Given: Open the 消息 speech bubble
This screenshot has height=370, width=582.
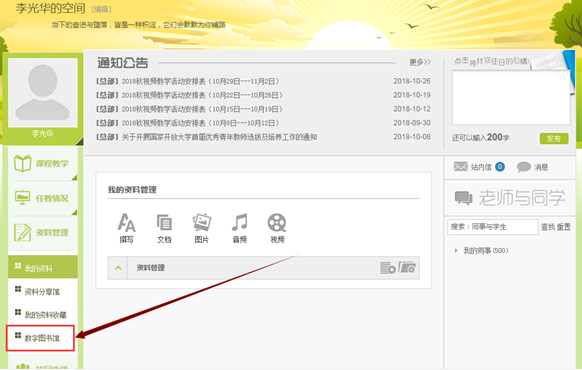Looking at the screenshot, I should click(524, 167).
